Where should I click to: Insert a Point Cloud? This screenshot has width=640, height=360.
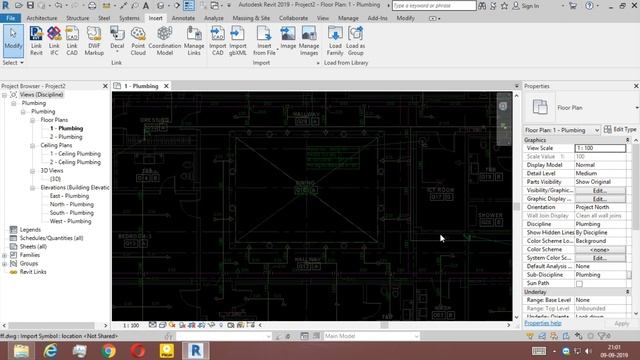click(138, 40)
